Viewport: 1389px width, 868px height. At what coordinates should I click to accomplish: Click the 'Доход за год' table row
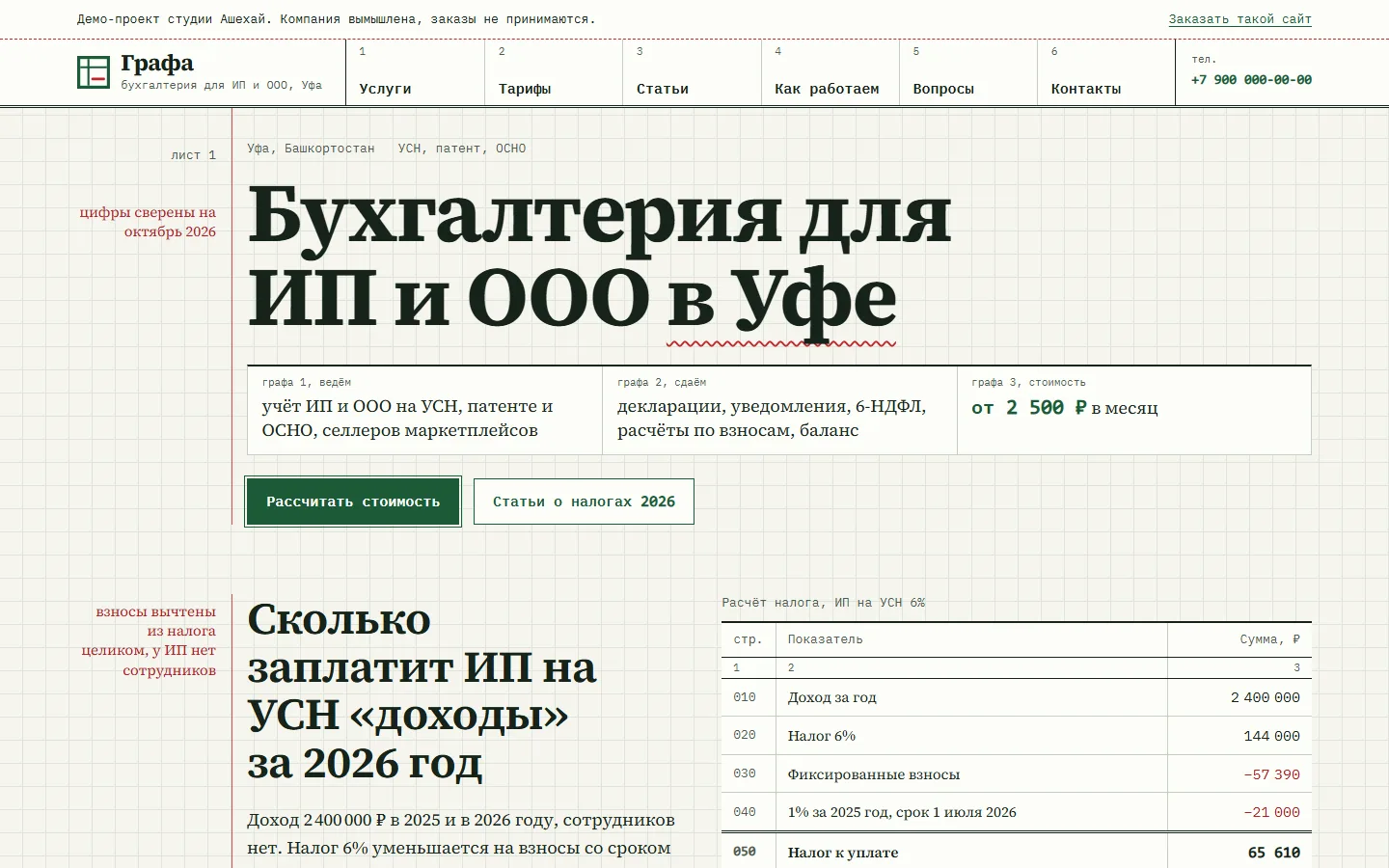point(1017,697)
